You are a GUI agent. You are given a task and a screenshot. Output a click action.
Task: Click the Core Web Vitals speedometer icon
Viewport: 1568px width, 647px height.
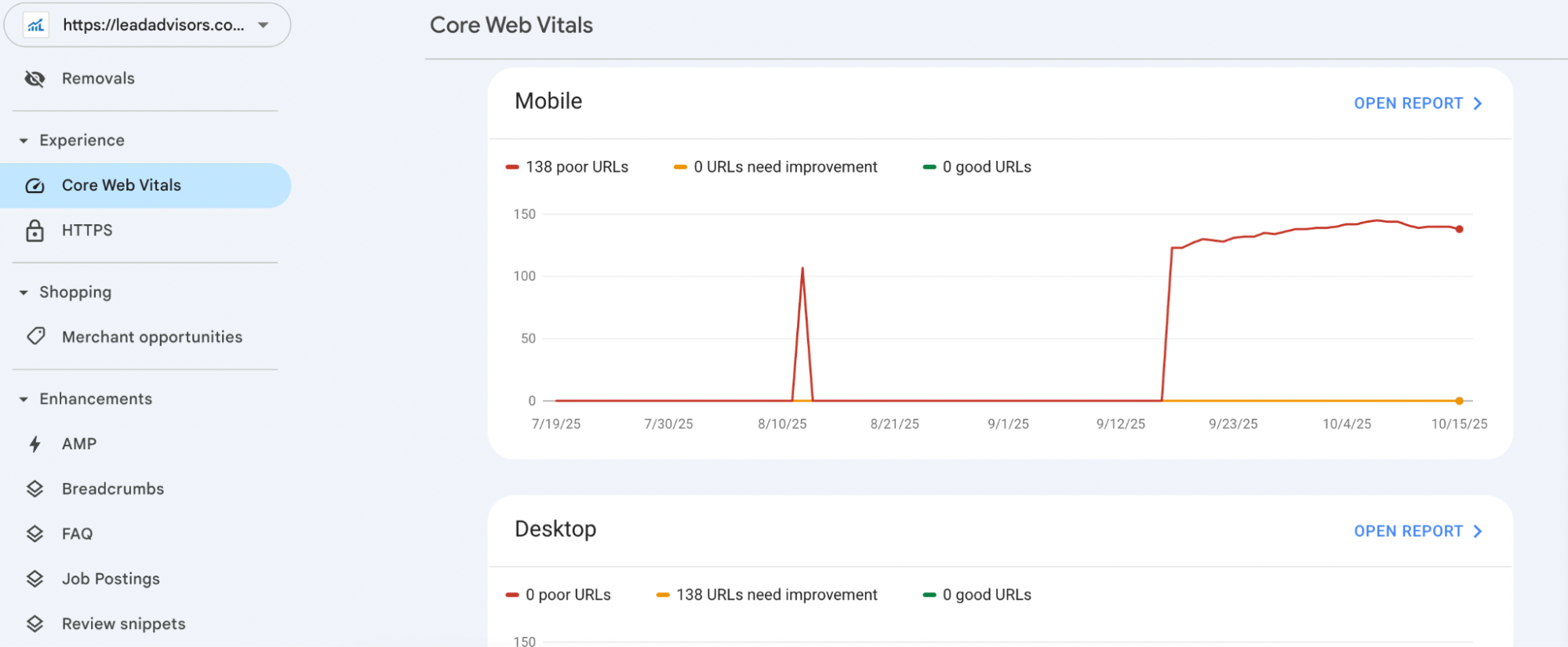coord(35,186)
